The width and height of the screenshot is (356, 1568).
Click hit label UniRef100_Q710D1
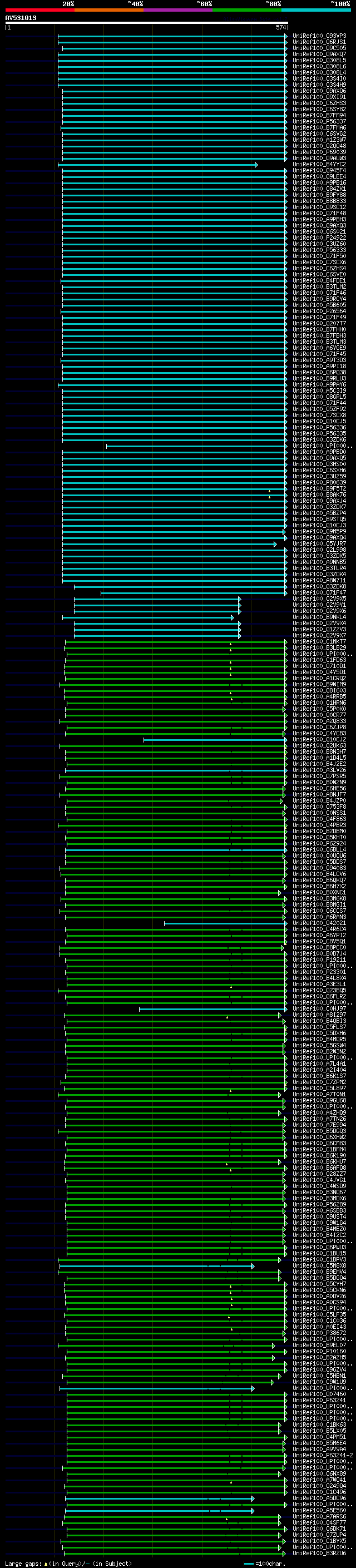319,666
